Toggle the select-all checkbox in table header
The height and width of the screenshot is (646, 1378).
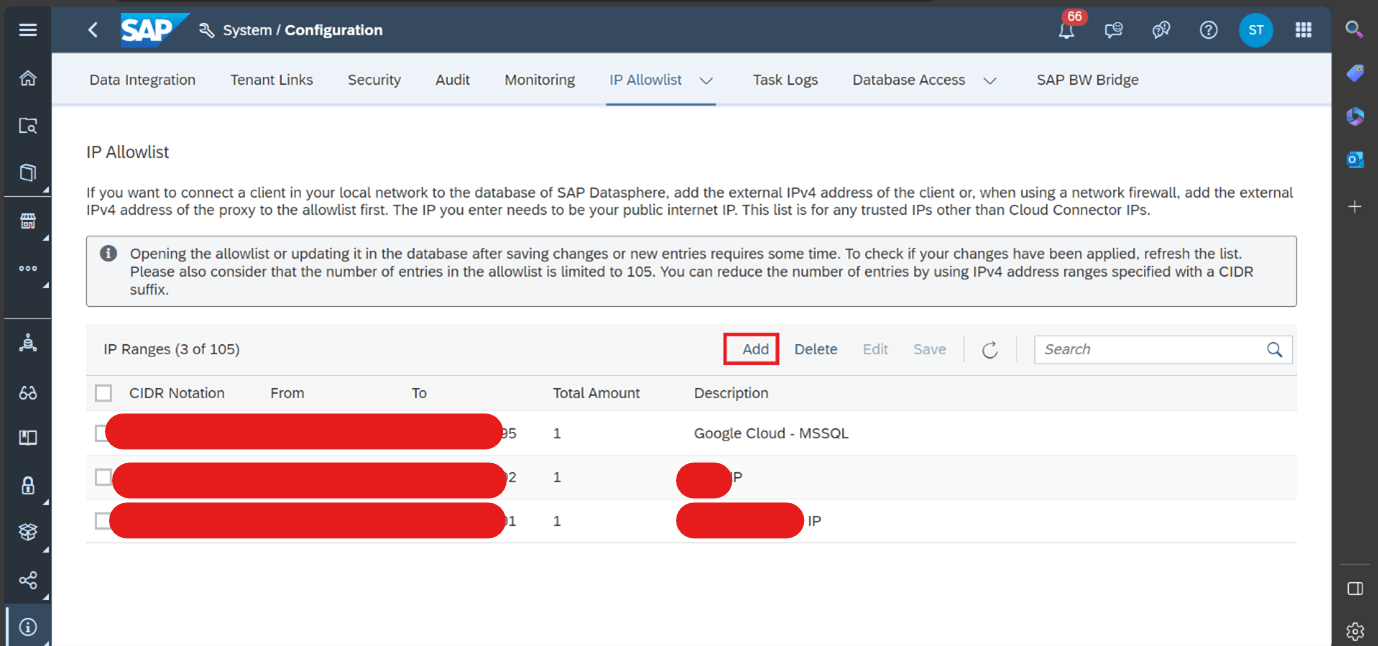point(103,393)
